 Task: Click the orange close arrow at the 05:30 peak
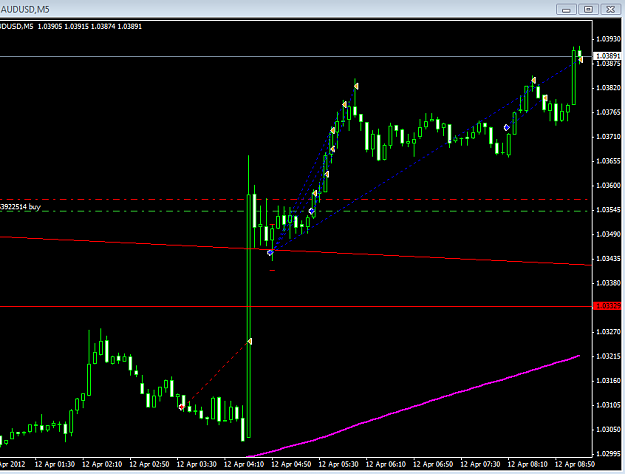click(356, 86)
